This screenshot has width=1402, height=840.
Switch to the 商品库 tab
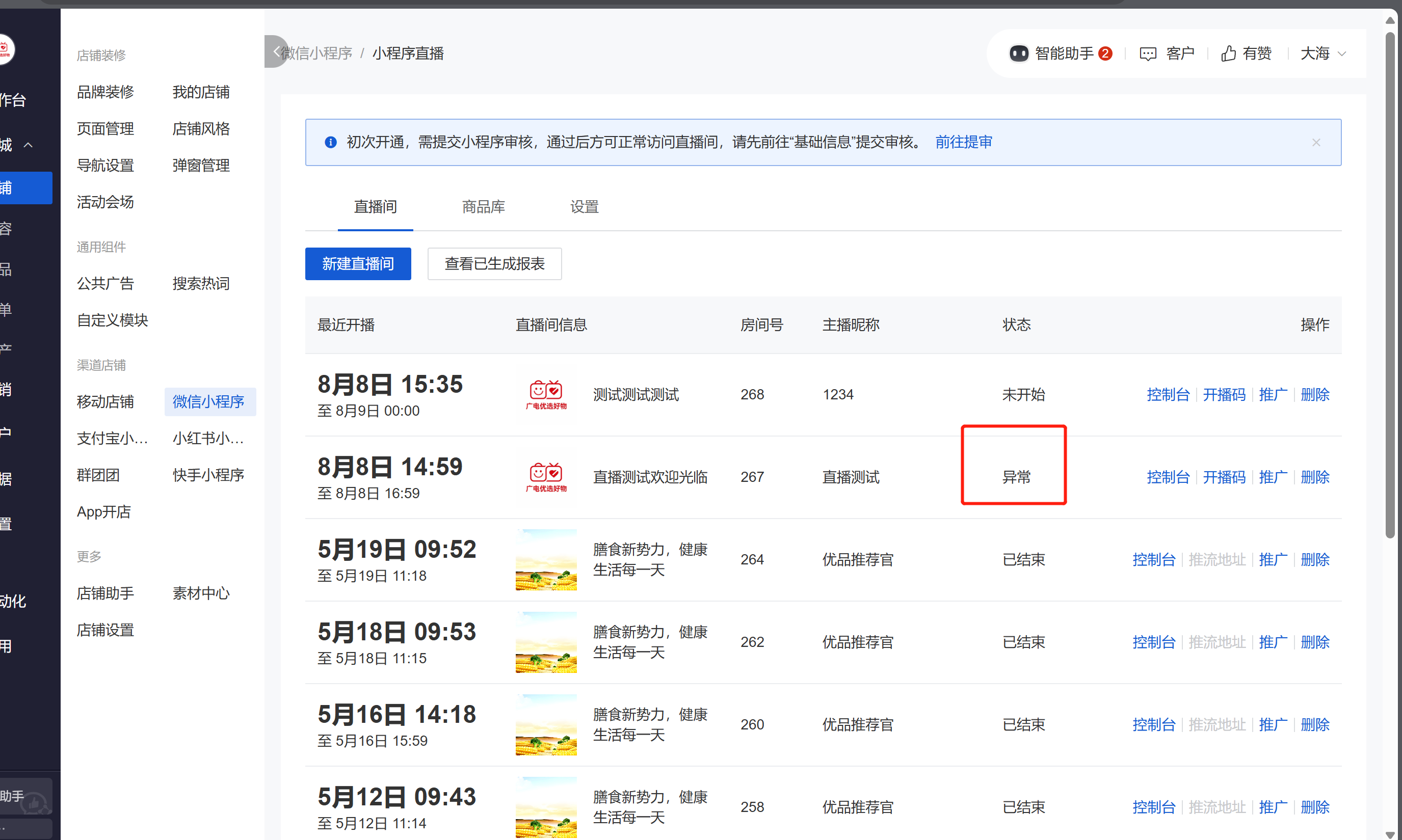483,207
